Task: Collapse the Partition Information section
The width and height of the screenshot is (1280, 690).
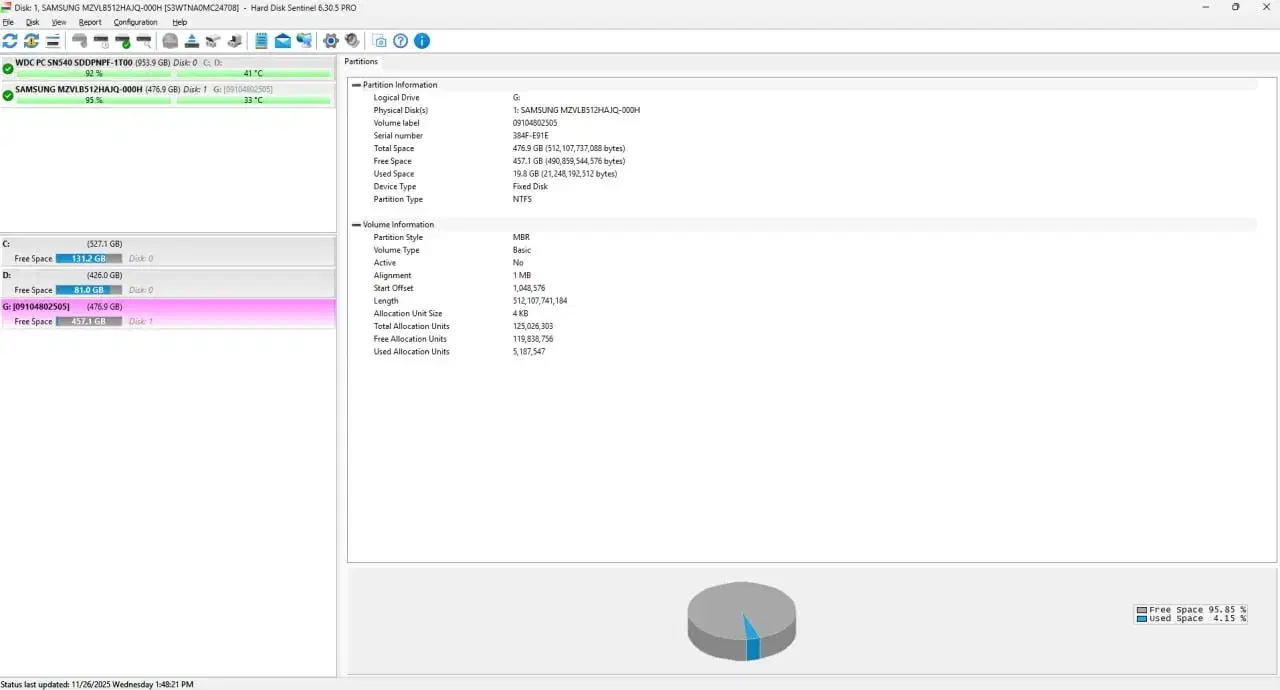Action: click(x=356, y=85)
